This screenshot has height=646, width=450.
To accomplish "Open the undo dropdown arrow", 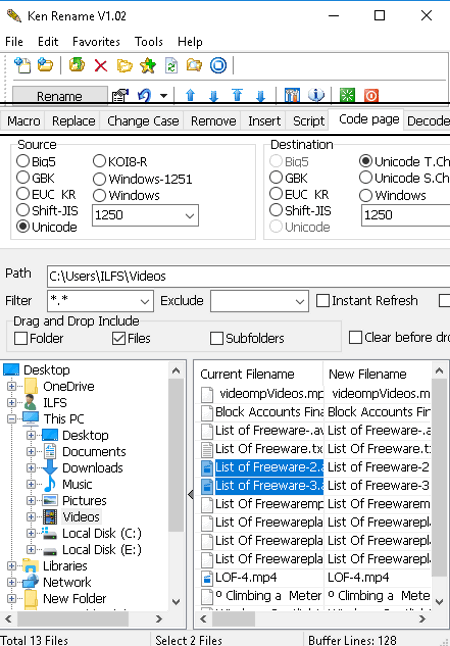I will coord(164,96).
